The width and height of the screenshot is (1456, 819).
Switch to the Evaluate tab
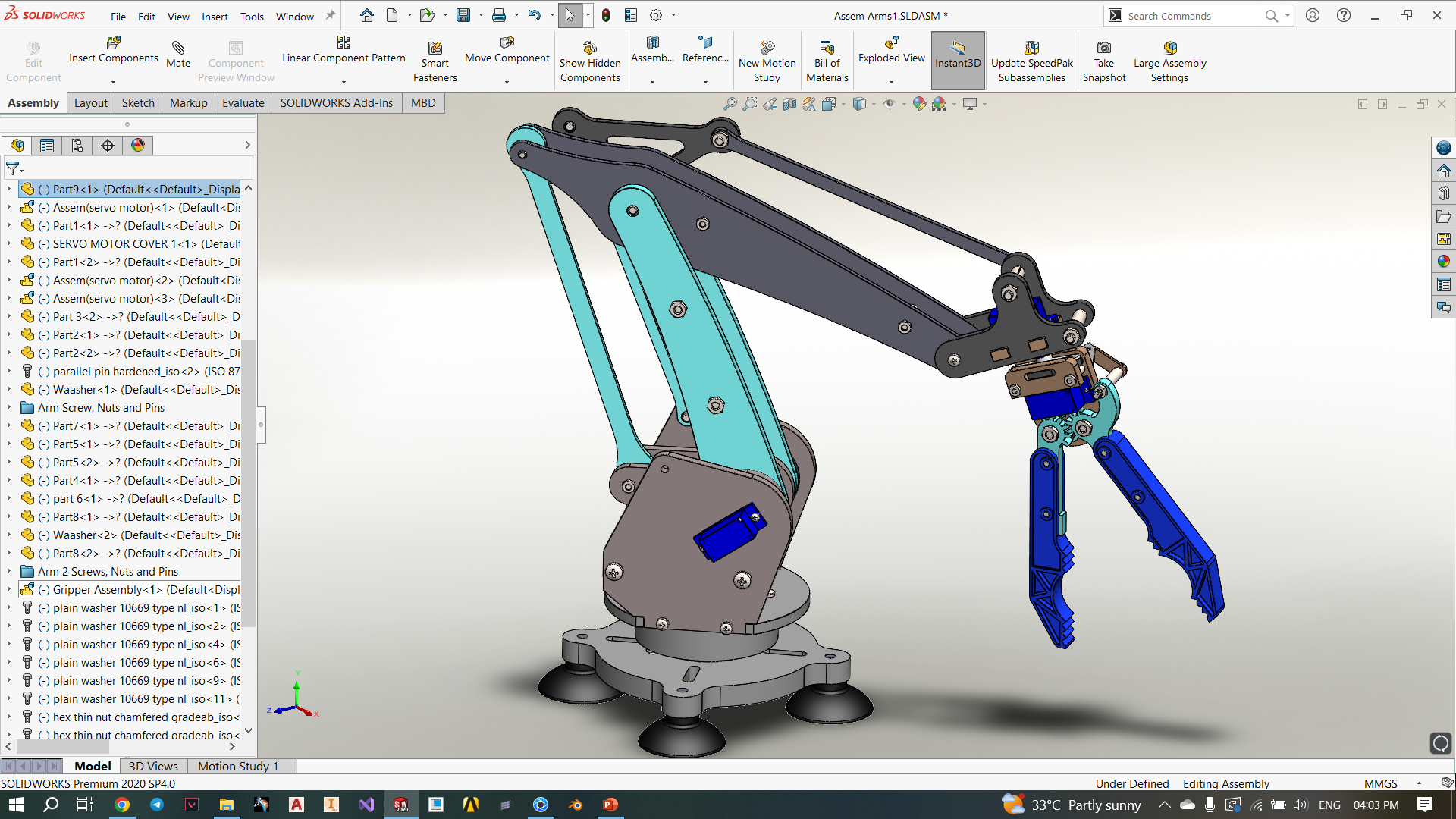click(243, 103)
